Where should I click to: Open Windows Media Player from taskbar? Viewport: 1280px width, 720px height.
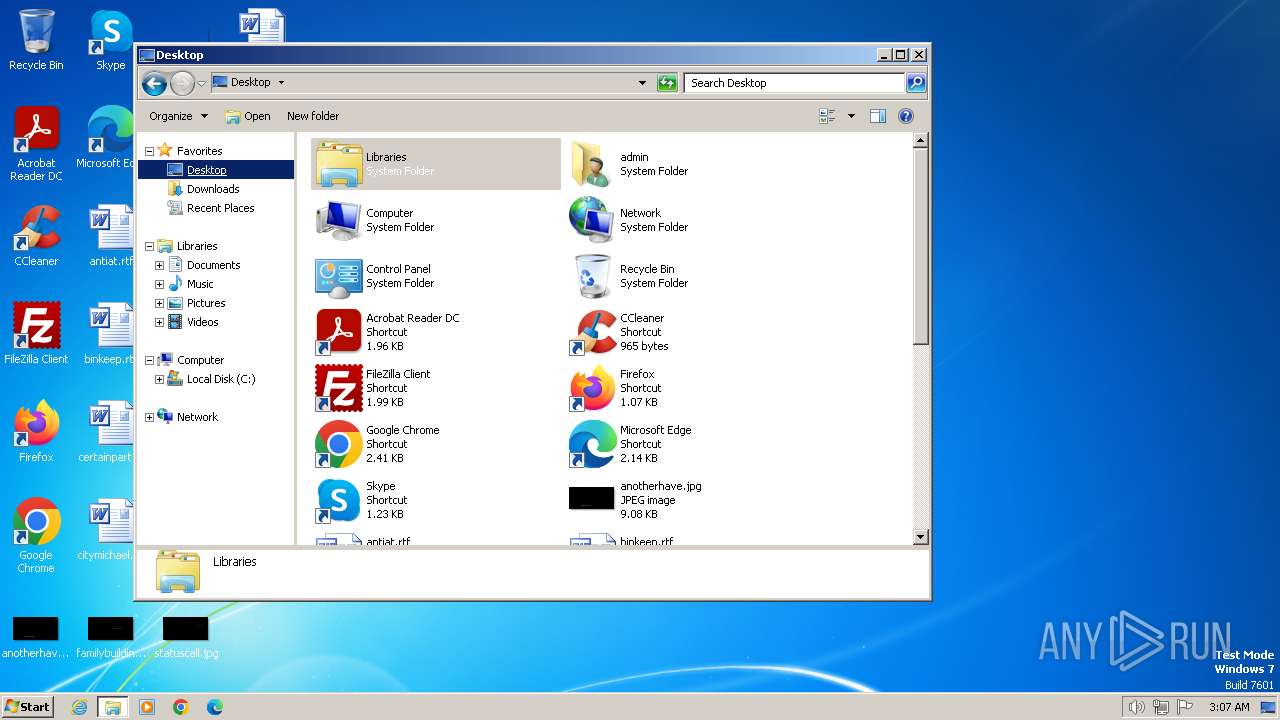(147, 707)
